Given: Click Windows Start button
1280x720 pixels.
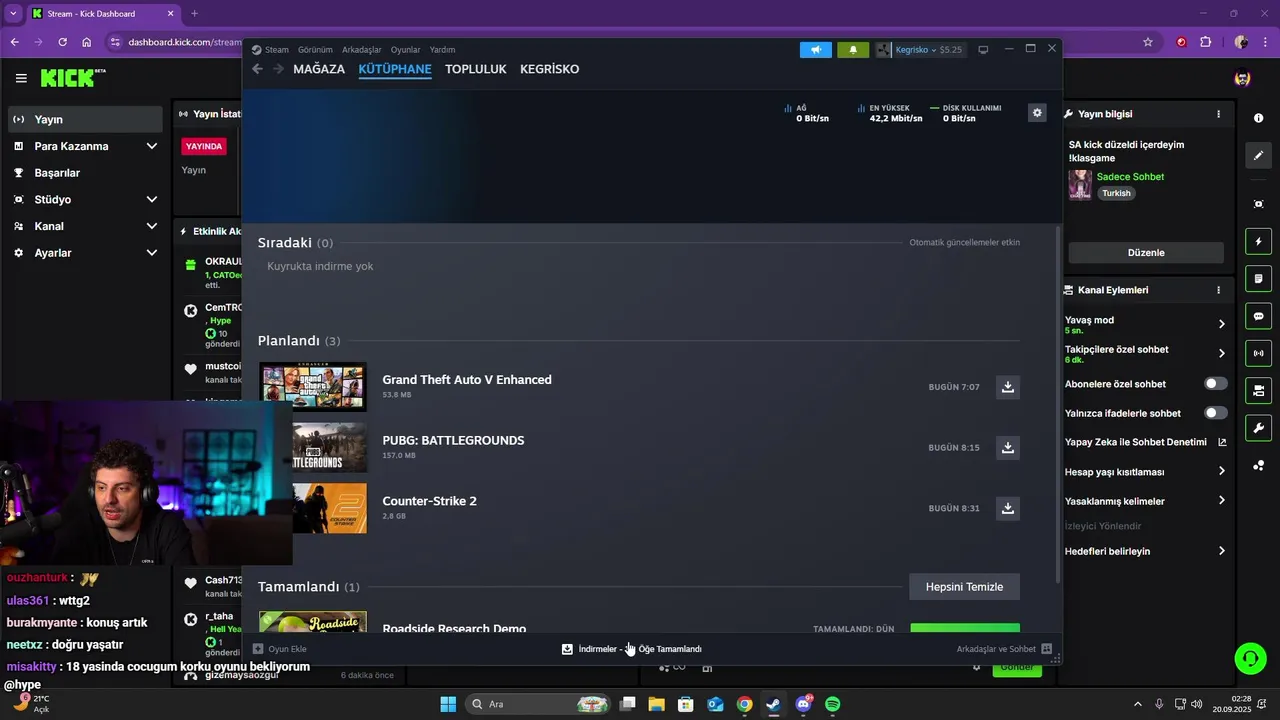Looking at the screenshot, I should click(x=448, y=704).
